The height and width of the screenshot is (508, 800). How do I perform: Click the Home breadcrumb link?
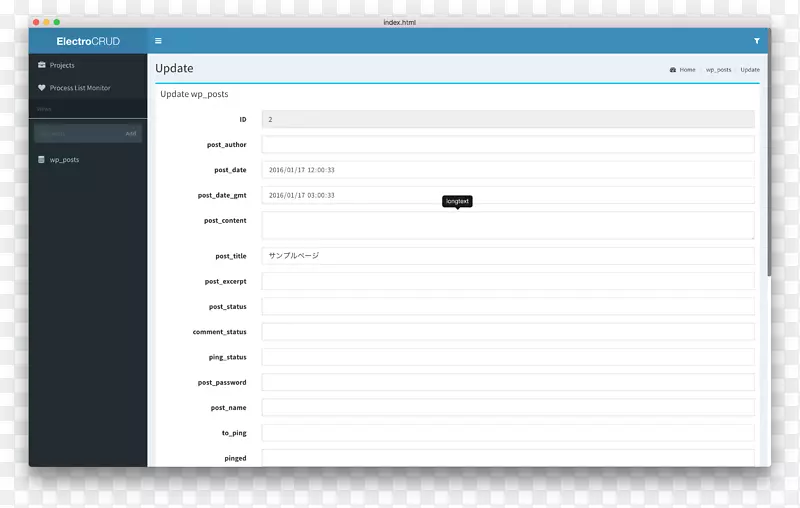[687, 70]
